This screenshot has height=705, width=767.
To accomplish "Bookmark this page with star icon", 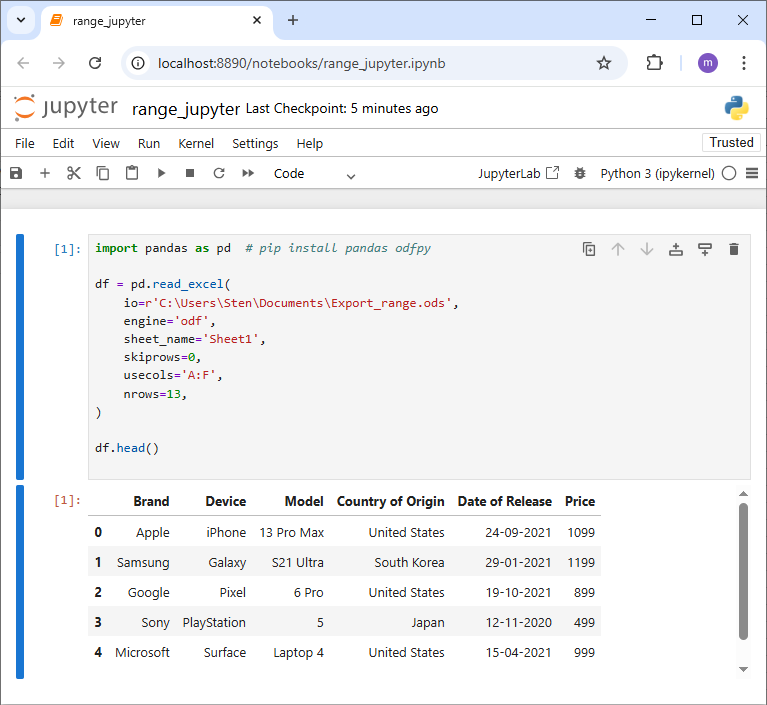I will pos(604,63).
